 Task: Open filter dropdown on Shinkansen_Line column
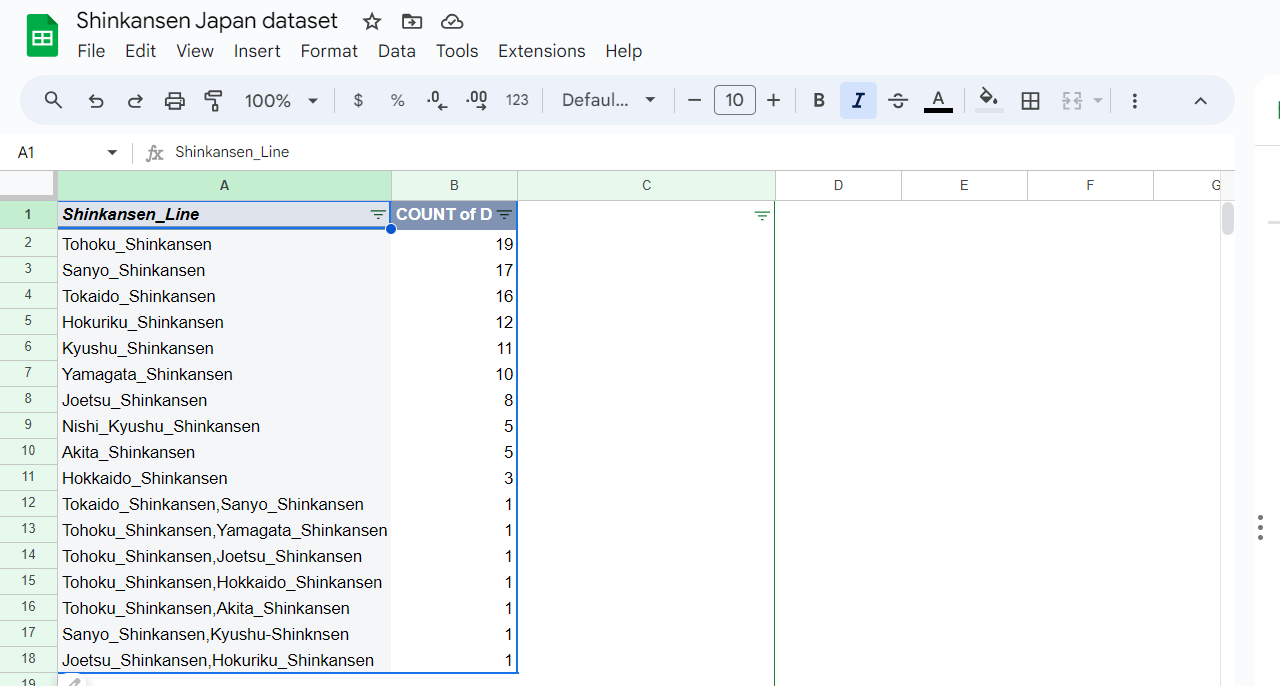pyautogui.click(x=377, y=215)
